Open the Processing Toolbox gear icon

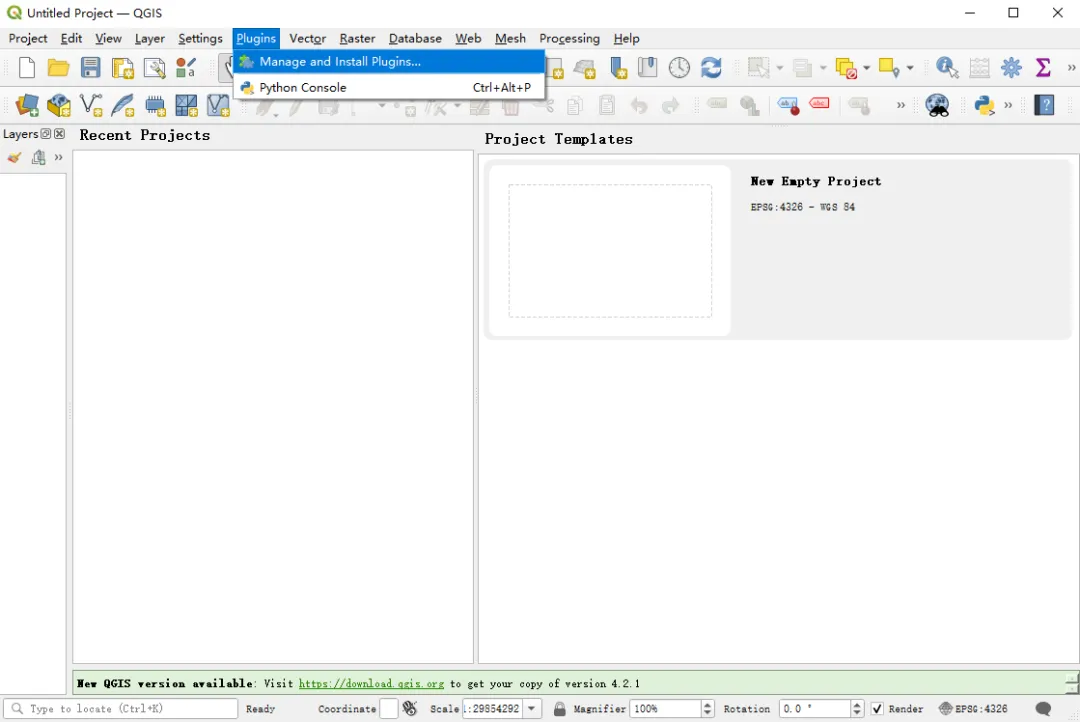tap(1011, 68)
